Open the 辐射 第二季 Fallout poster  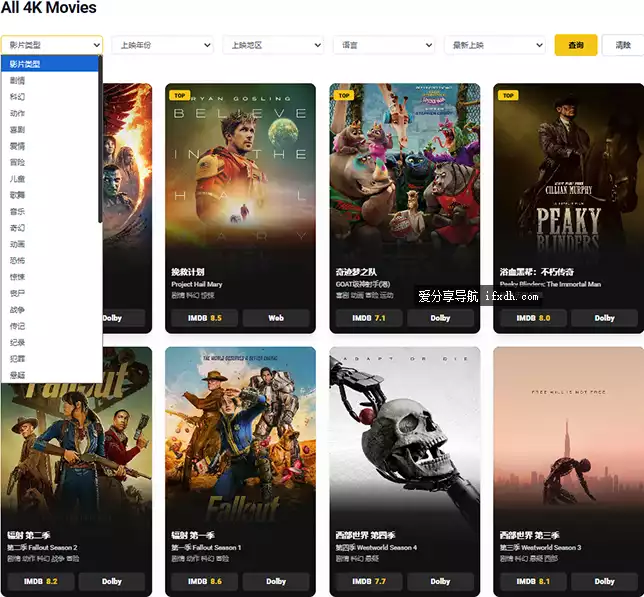point(76,452)
